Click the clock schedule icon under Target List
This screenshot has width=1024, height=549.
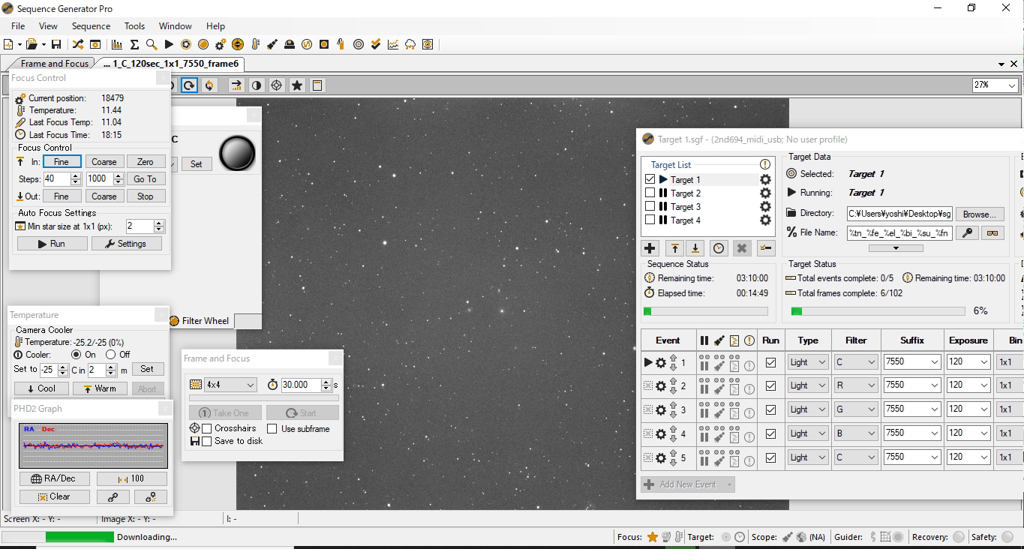coord(718,248)
